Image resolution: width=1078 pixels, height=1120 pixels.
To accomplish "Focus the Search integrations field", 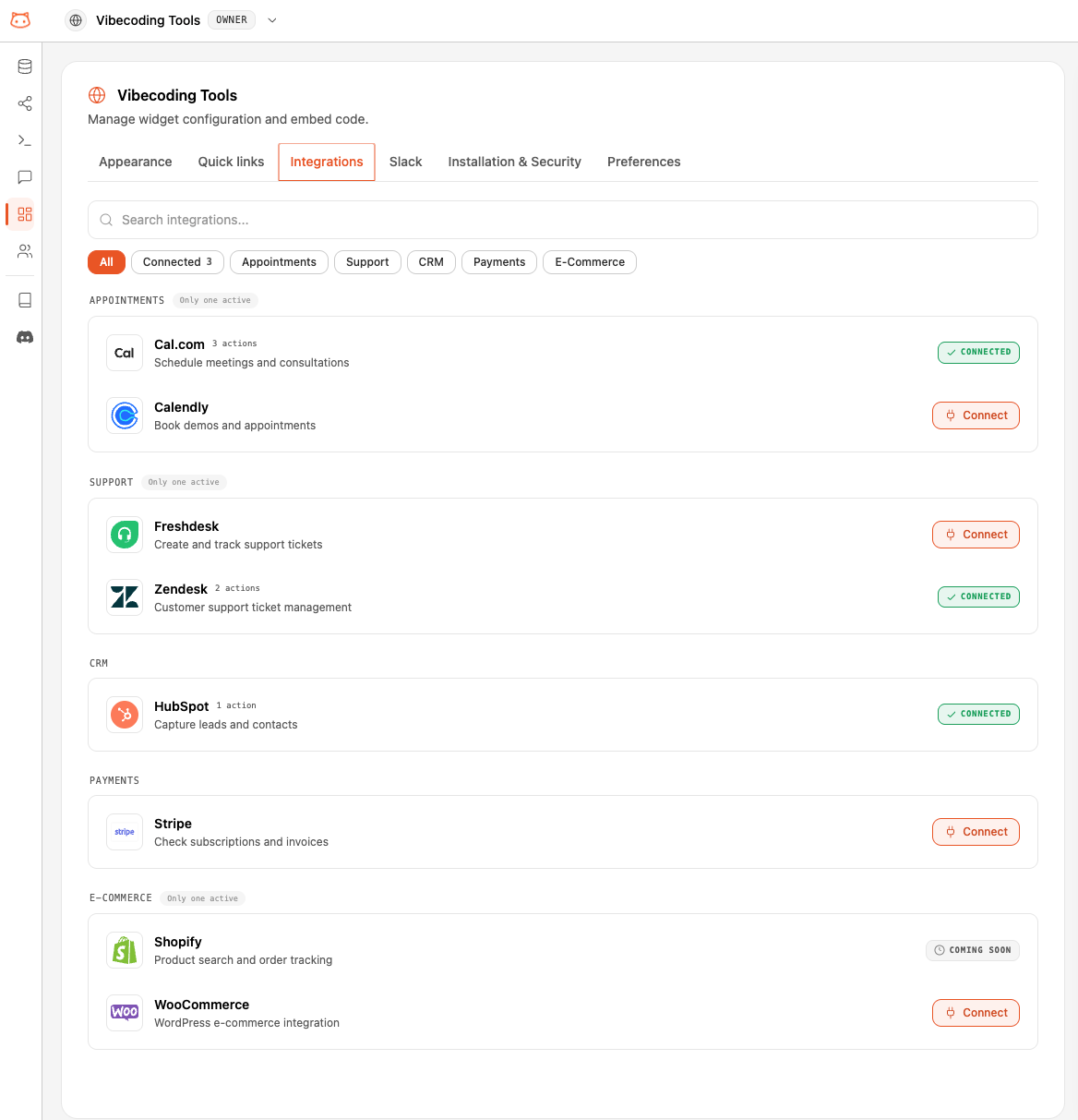I will pyautogui.click(x=563, y=220).
